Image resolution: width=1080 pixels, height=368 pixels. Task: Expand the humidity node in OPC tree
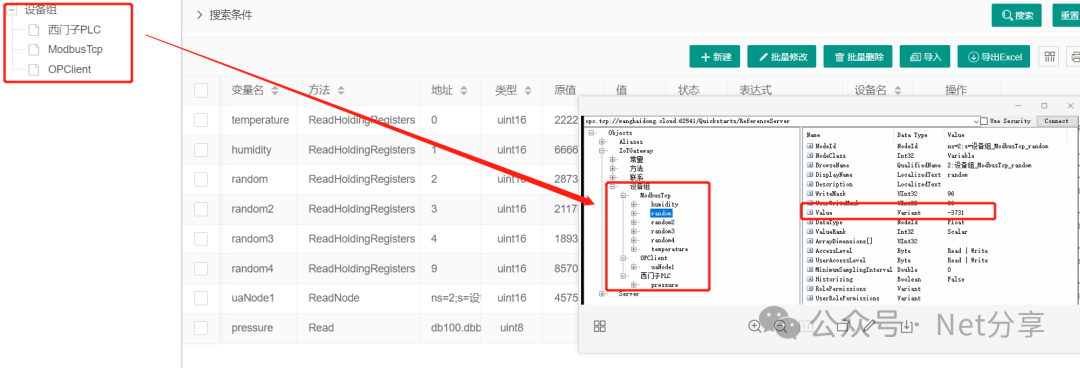[634, 205]
